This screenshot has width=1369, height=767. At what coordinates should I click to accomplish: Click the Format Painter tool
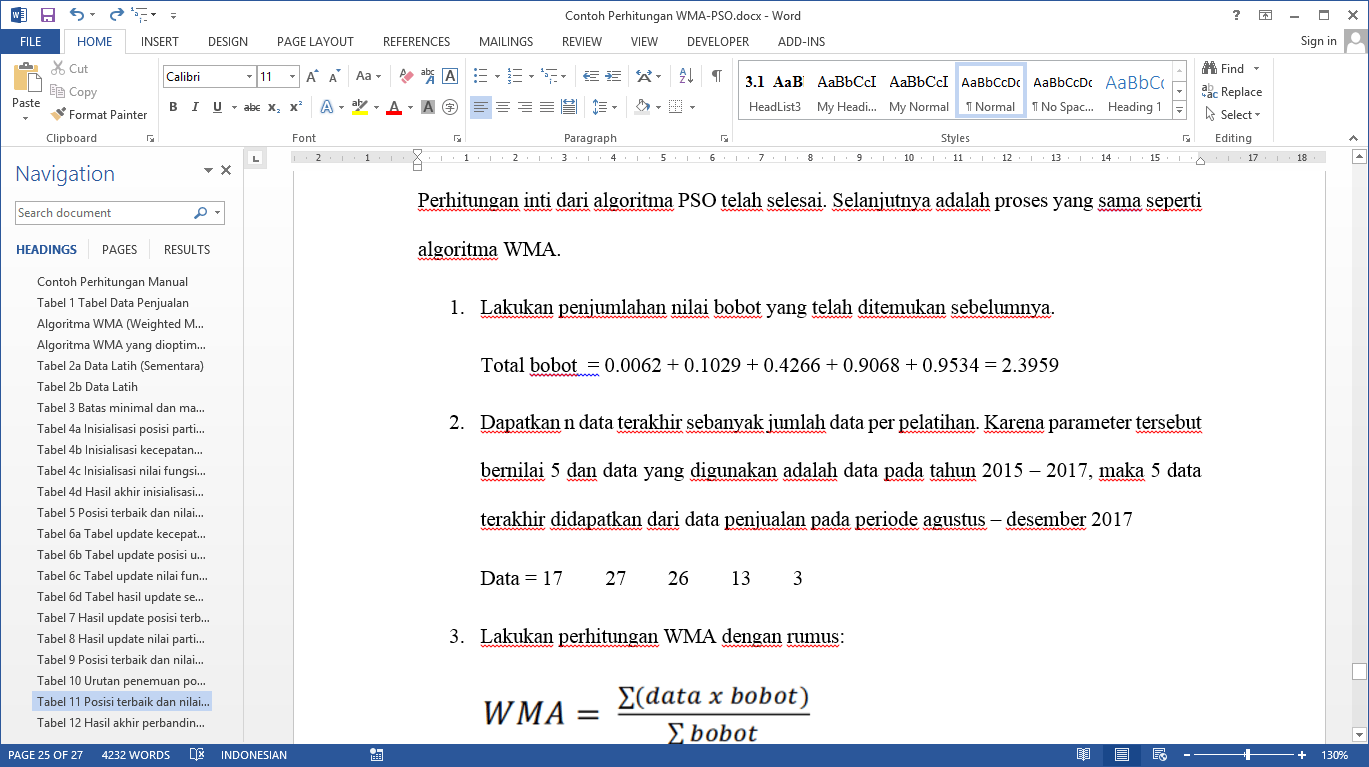(99, 115)
